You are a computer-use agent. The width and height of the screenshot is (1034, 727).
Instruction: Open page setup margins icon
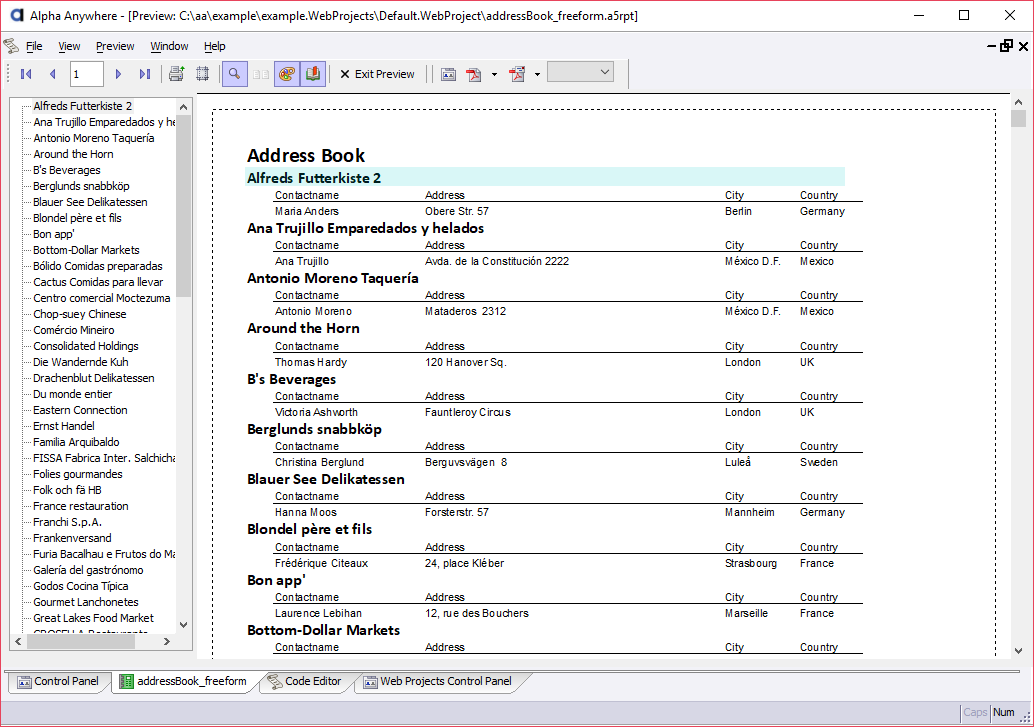(202, 74)
